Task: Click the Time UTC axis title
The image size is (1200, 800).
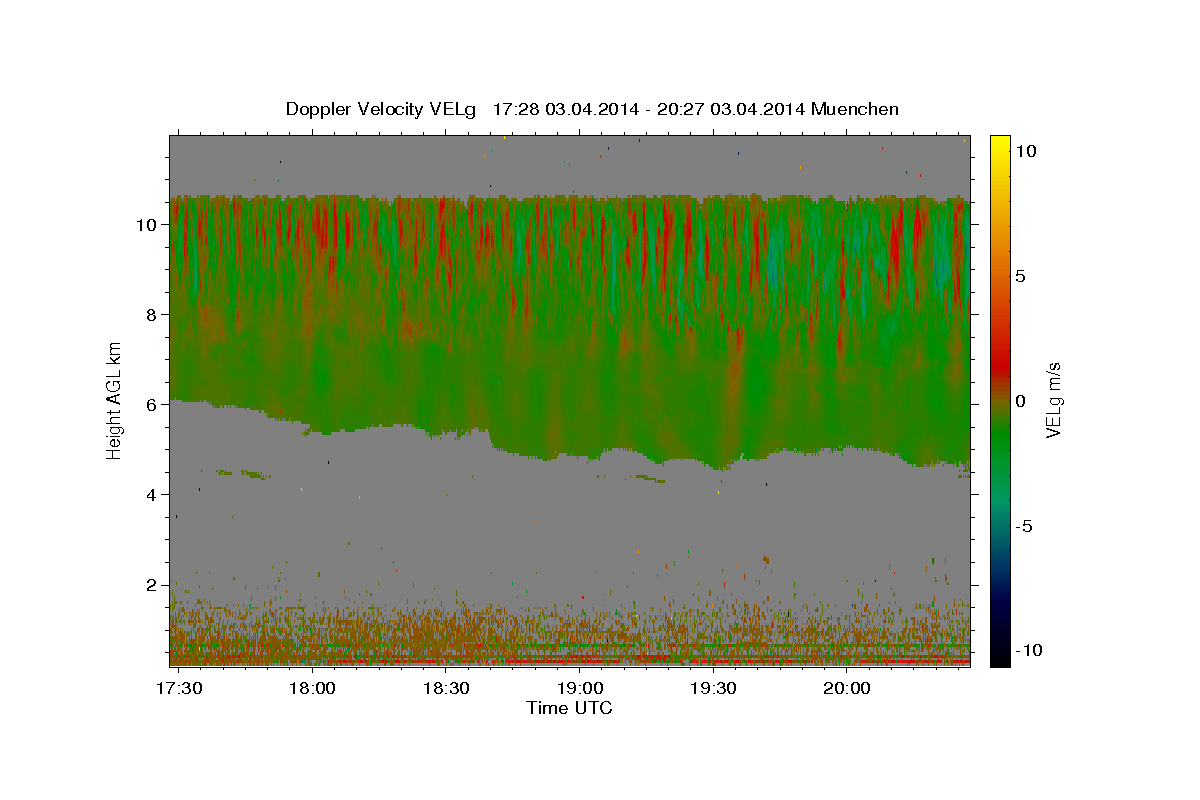Action: [x=569, y=708]
